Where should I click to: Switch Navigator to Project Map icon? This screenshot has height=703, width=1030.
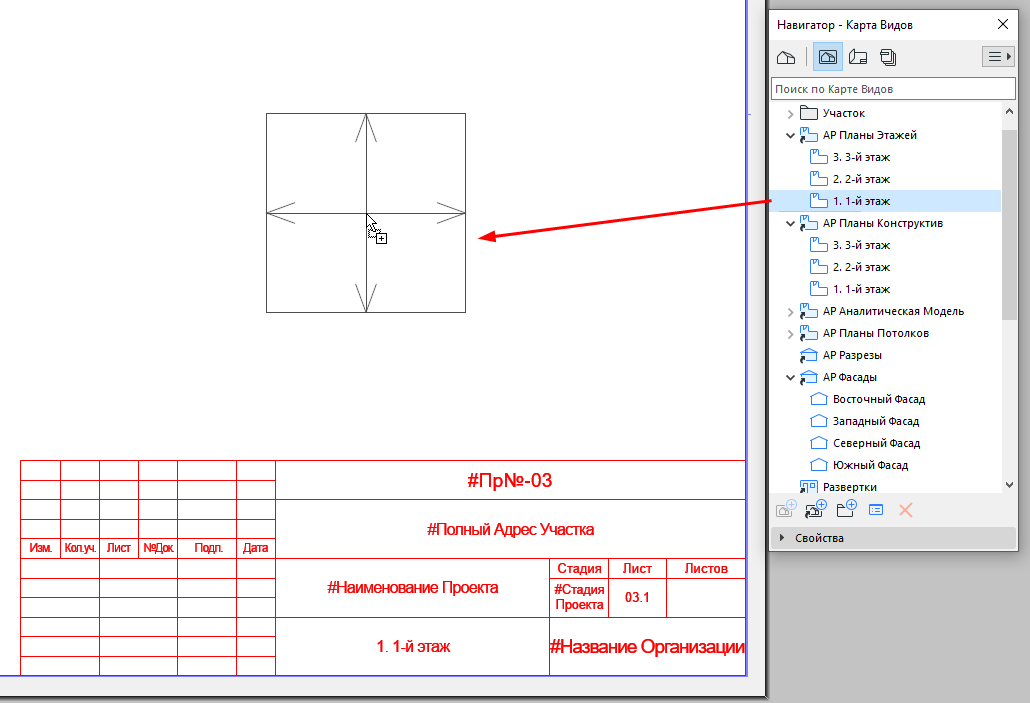(x=786, y=57)
